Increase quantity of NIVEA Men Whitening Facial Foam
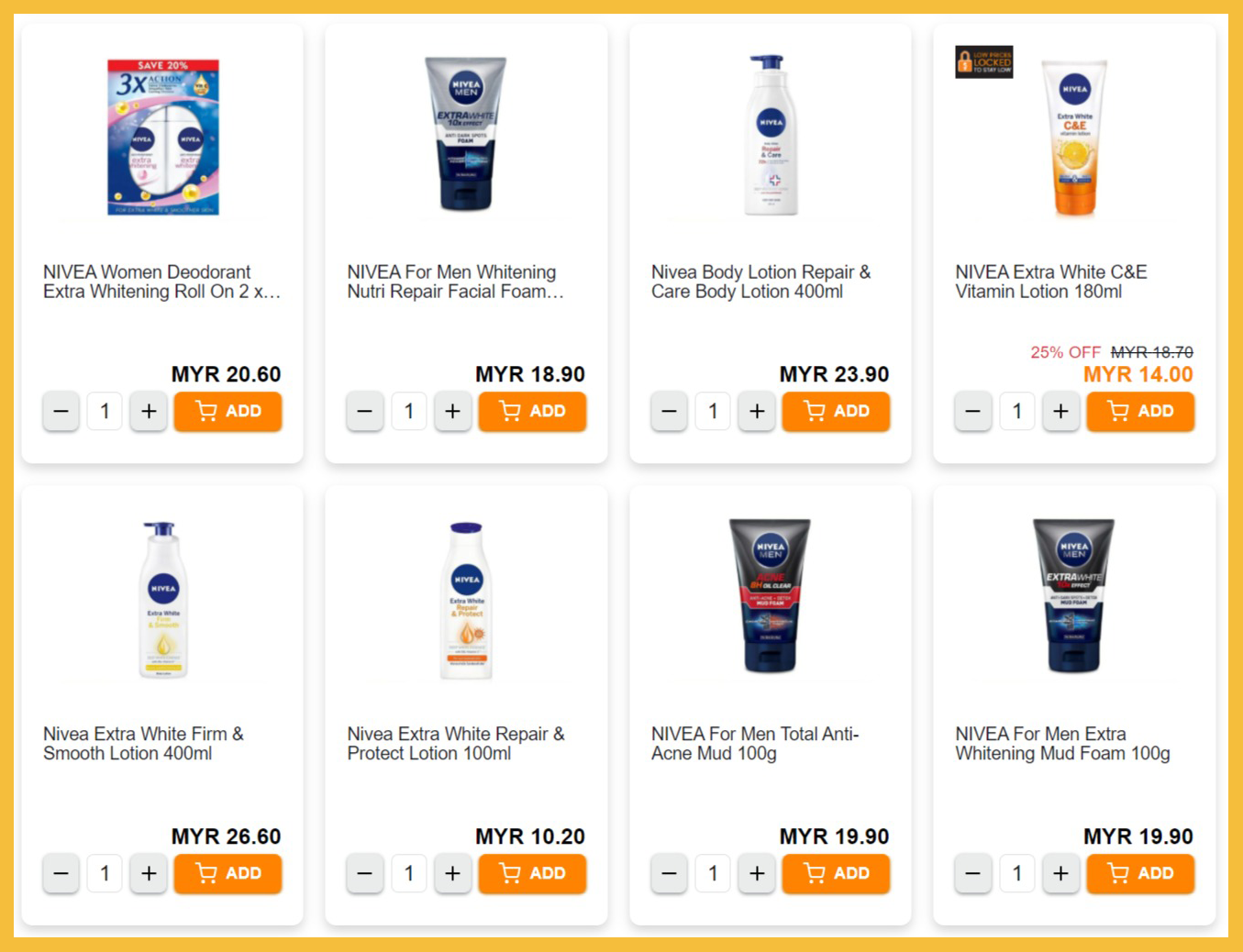 click(x=452, y=411)
